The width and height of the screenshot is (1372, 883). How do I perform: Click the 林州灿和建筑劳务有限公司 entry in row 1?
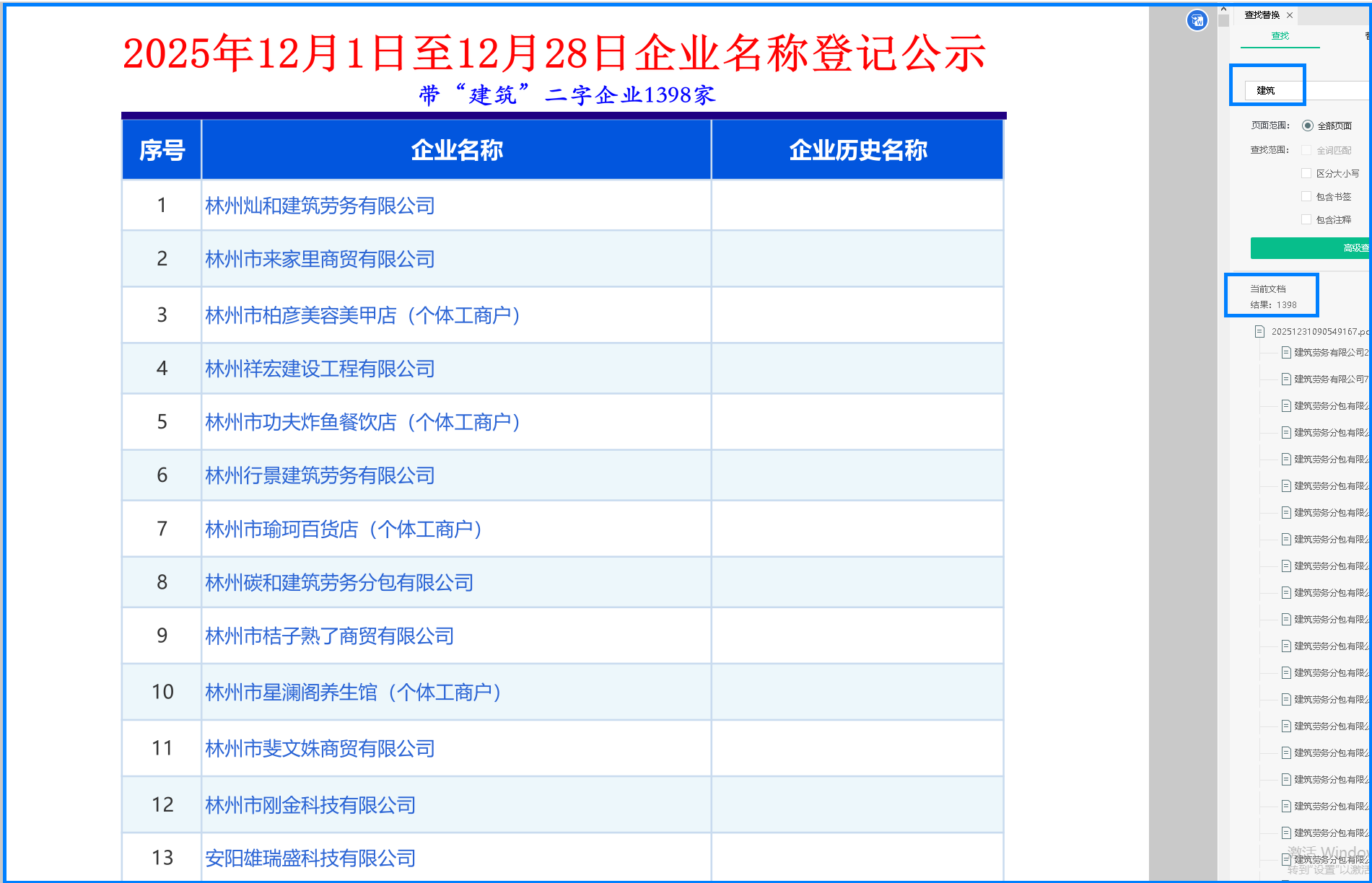point(320,206)
